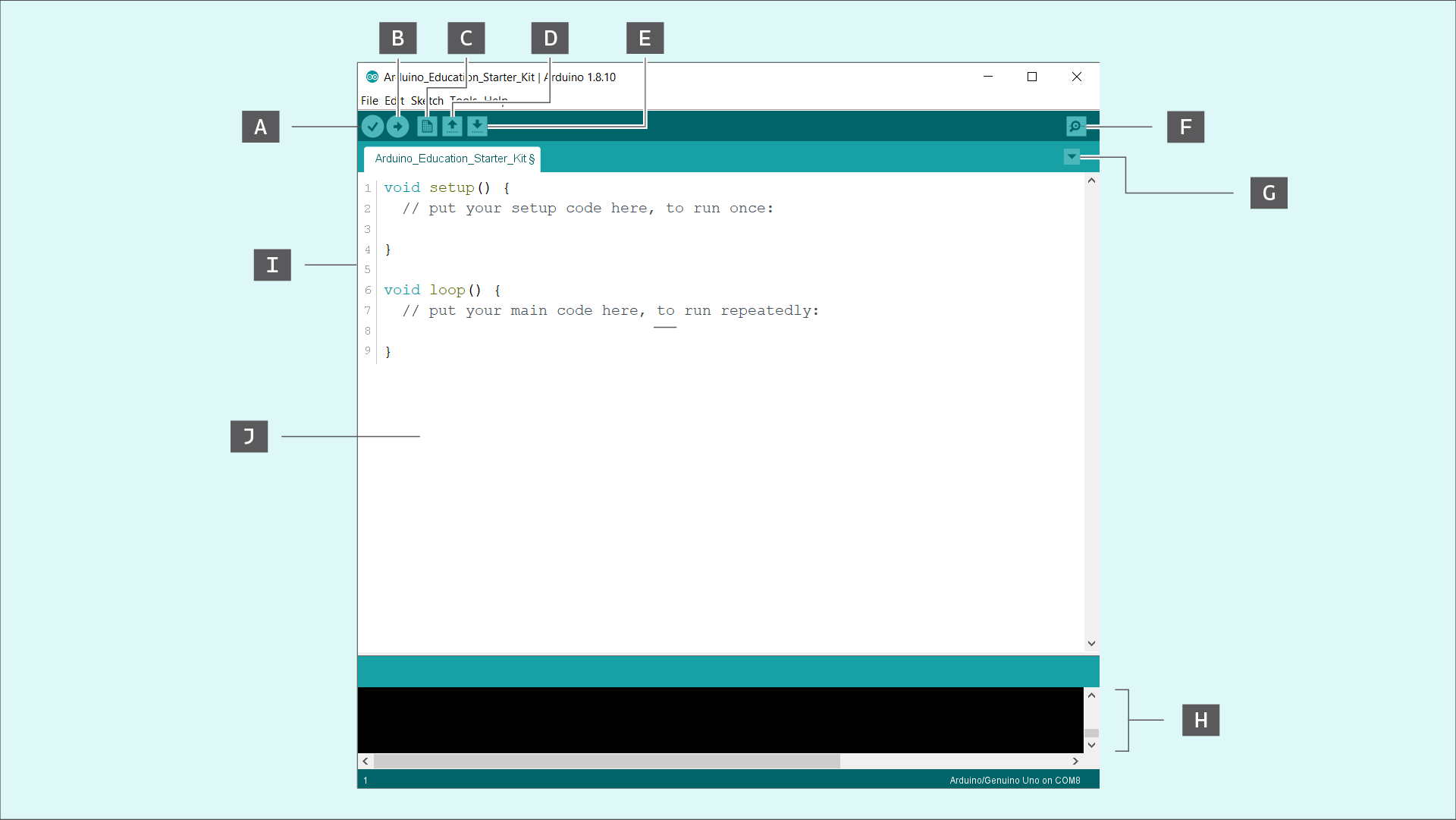Click the 'void loop() {' code line
The width and height of the screenshot is (1456, 820).
point(442,291)
